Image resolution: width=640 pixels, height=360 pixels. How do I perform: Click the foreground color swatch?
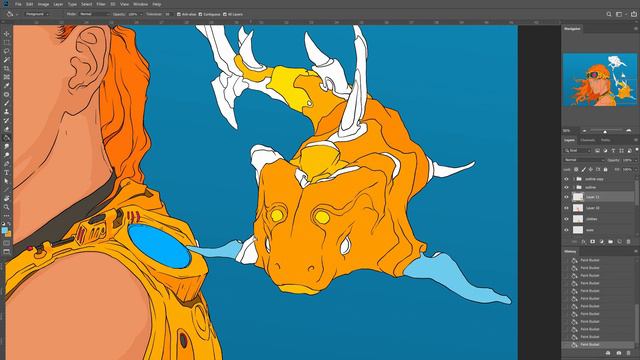(4, 231)
